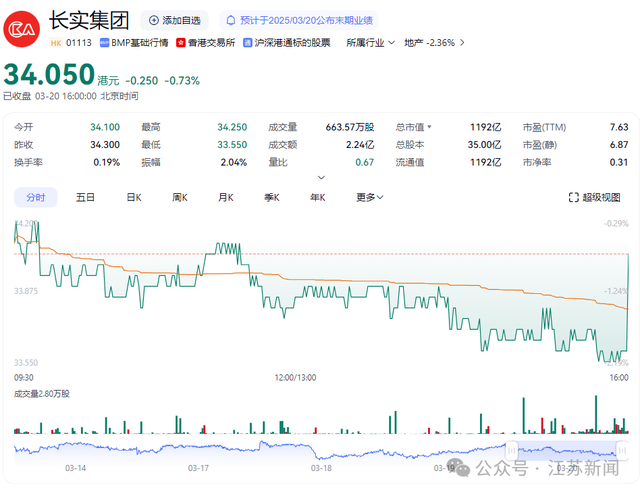The width and height of the screenshot is (640, 494).
Task: Click the 今开 value 34.100
Action: 105,127
